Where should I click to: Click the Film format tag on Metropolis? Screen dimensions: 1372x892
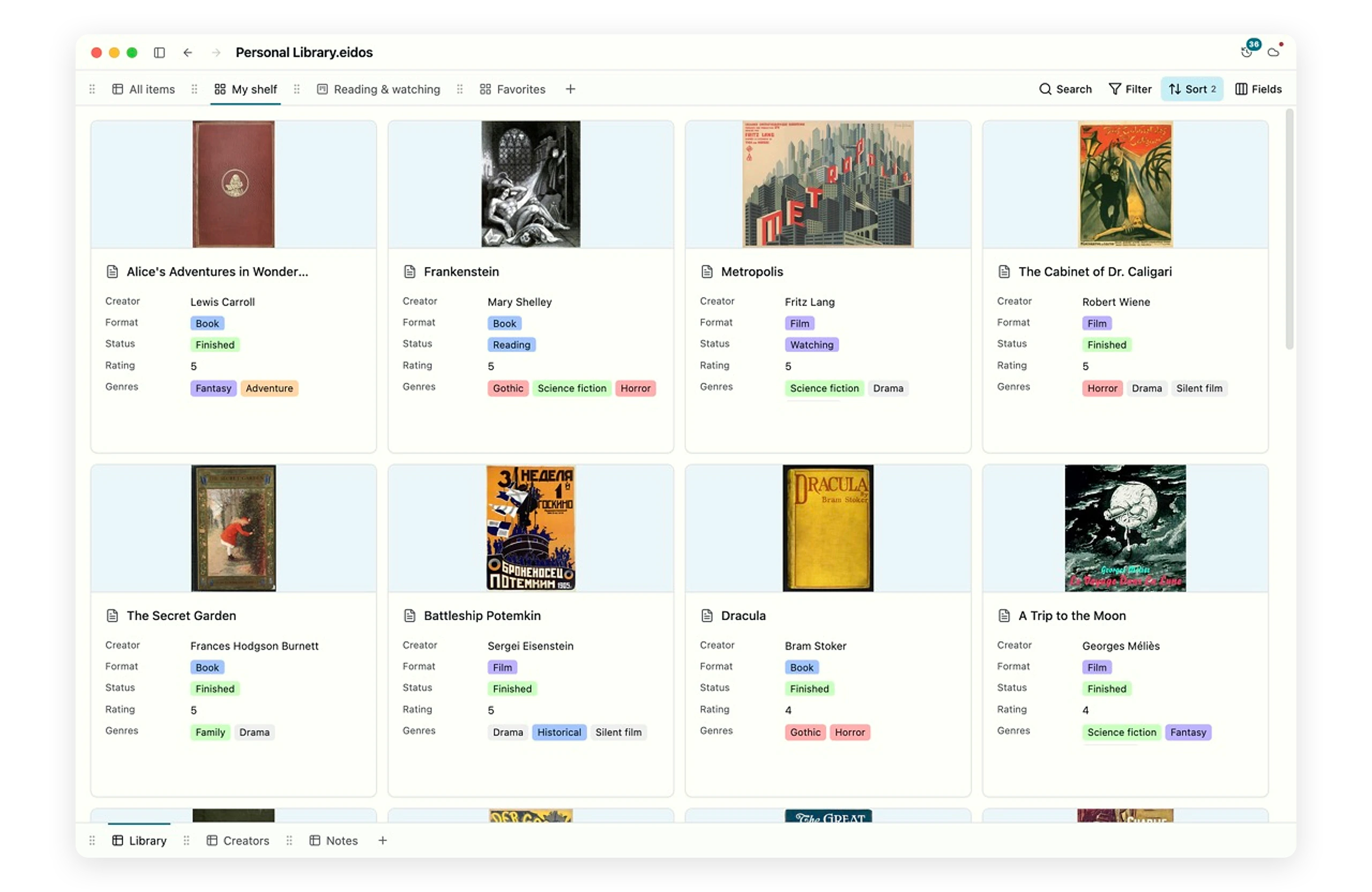click(800, 323)
